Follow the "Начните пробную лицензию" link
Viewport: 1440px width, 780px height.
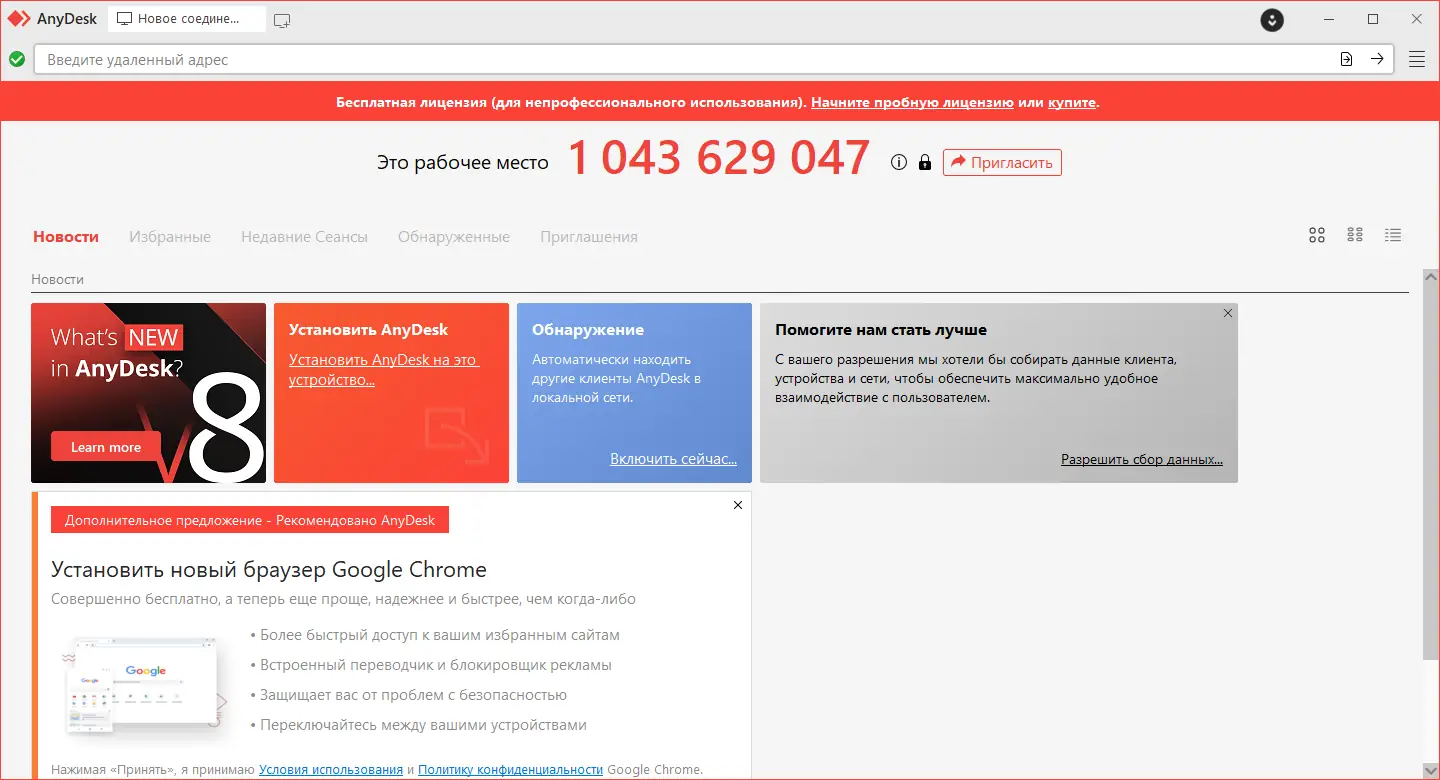912,102
